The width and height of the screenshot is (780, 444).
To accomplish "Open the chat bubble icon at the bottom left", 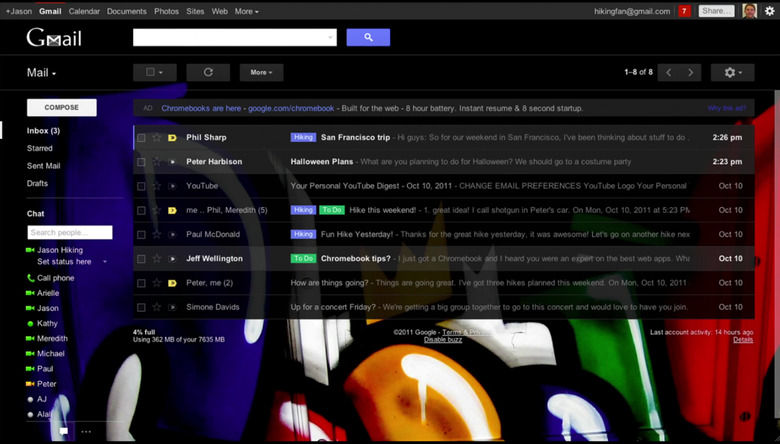I will pos(64,431).
